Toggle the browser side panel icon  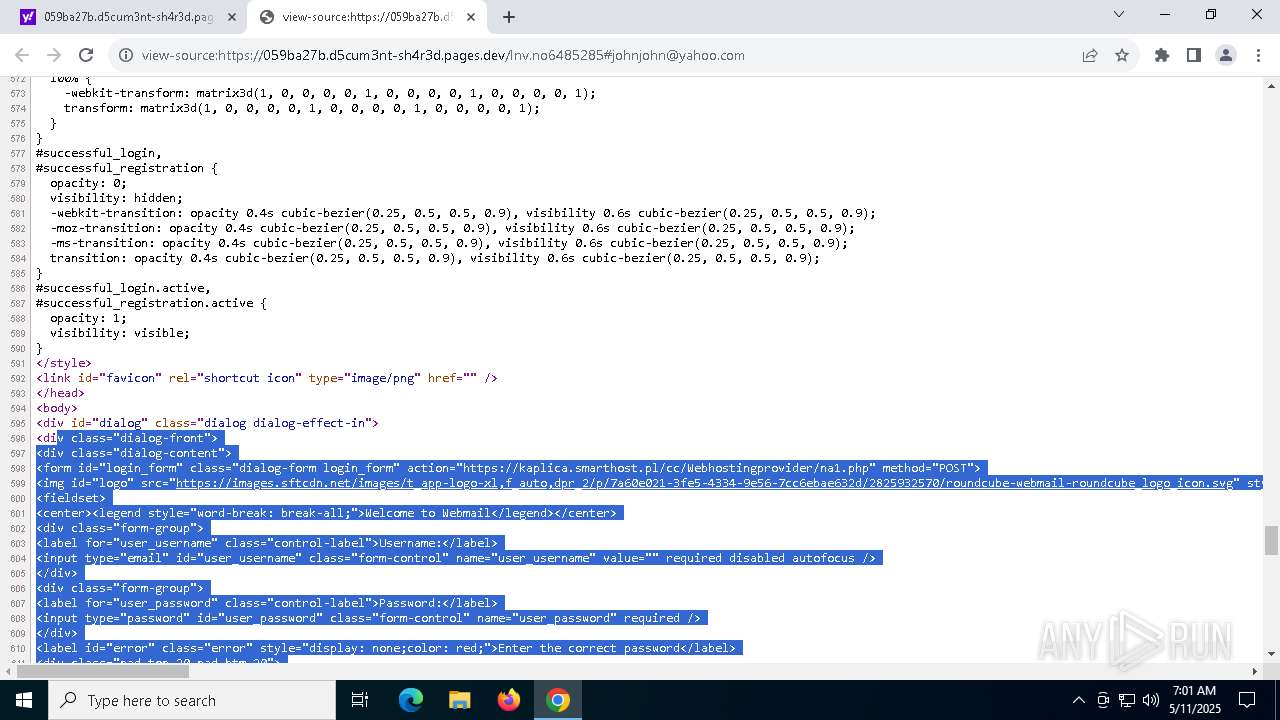coord(1194,55)
